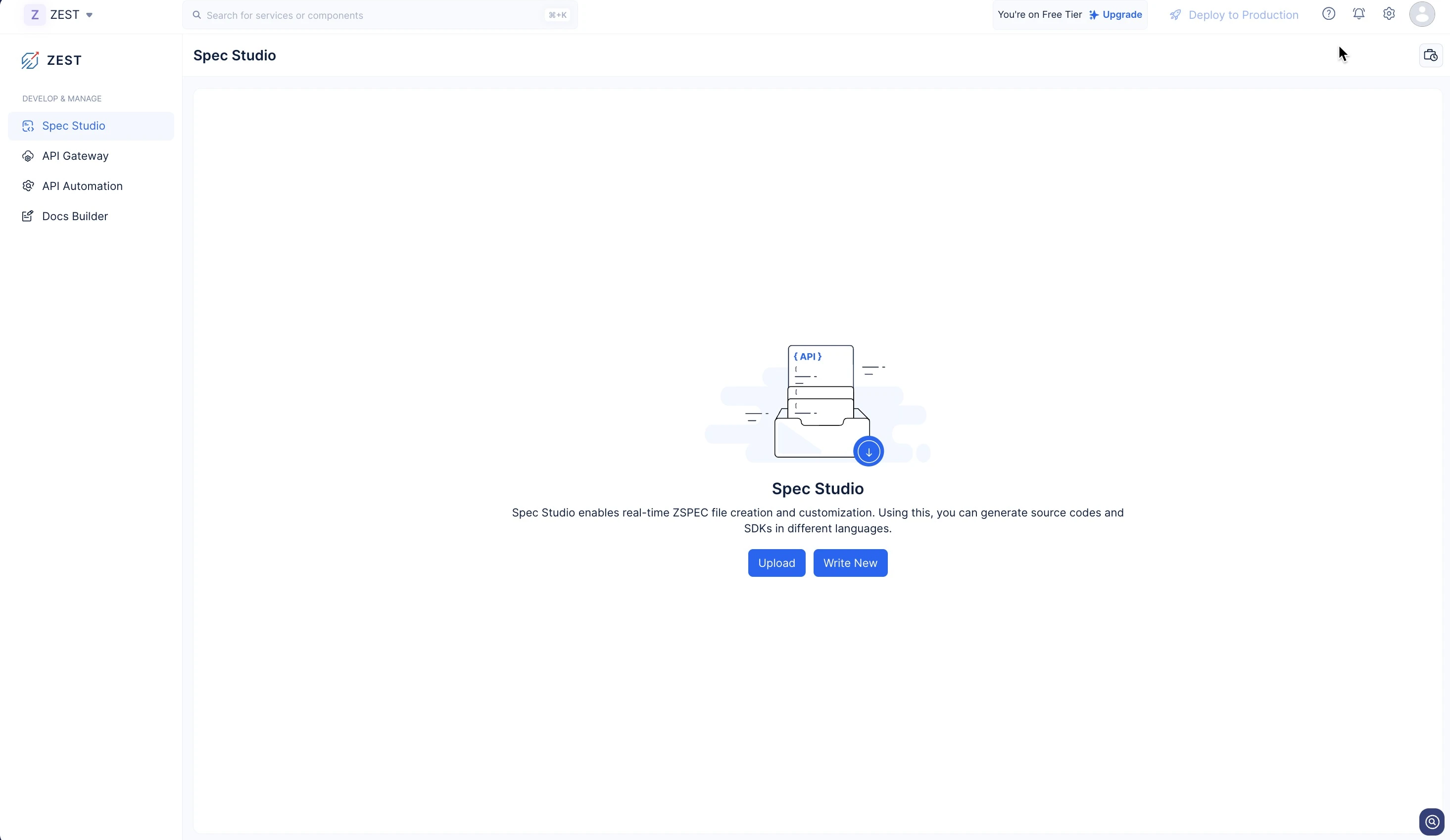Click the sparkle icon next to Upgrade
1450x840 pixels.
coord(1093,15)
